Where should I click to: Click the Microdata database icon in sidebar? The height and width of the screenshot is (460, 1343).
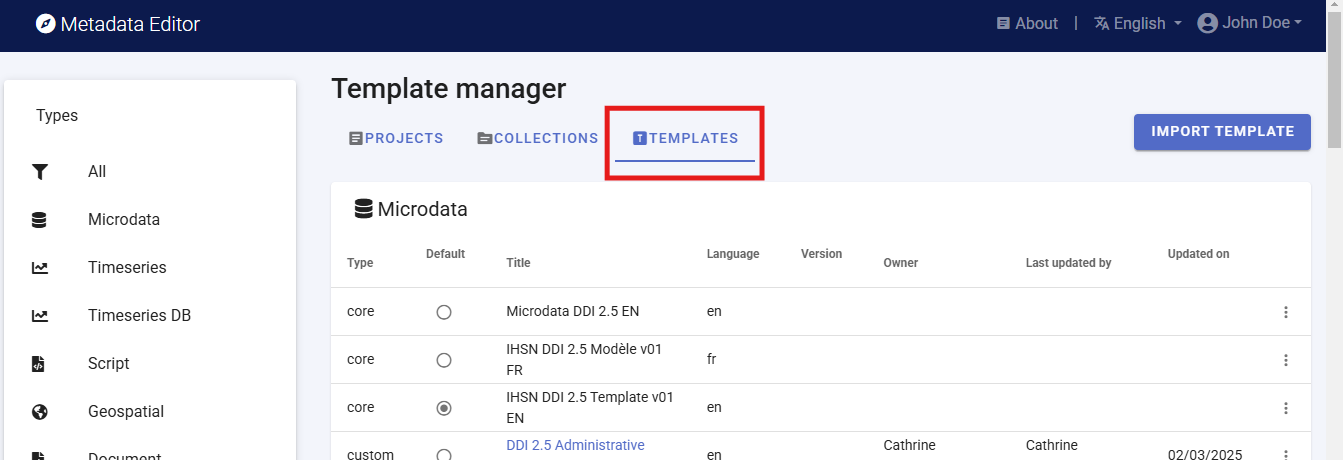click(x=40, y=220)
